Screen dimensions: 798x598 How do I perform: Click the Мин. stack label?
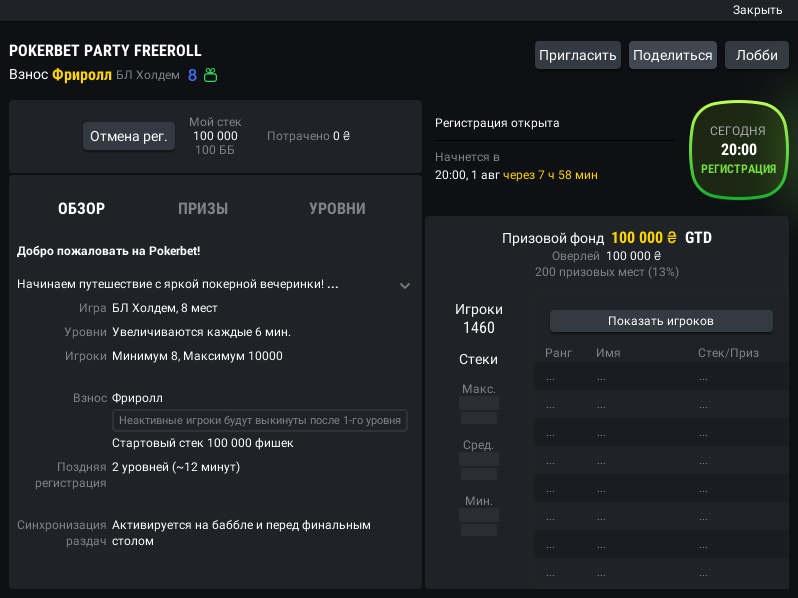(x=479, y=501)
